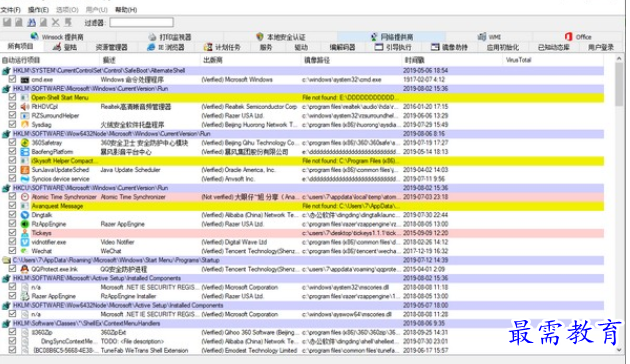Click the Syncios device service icon
Image resolution: width=630 pixels, height=364 pixels.
[x=25, y=179]
